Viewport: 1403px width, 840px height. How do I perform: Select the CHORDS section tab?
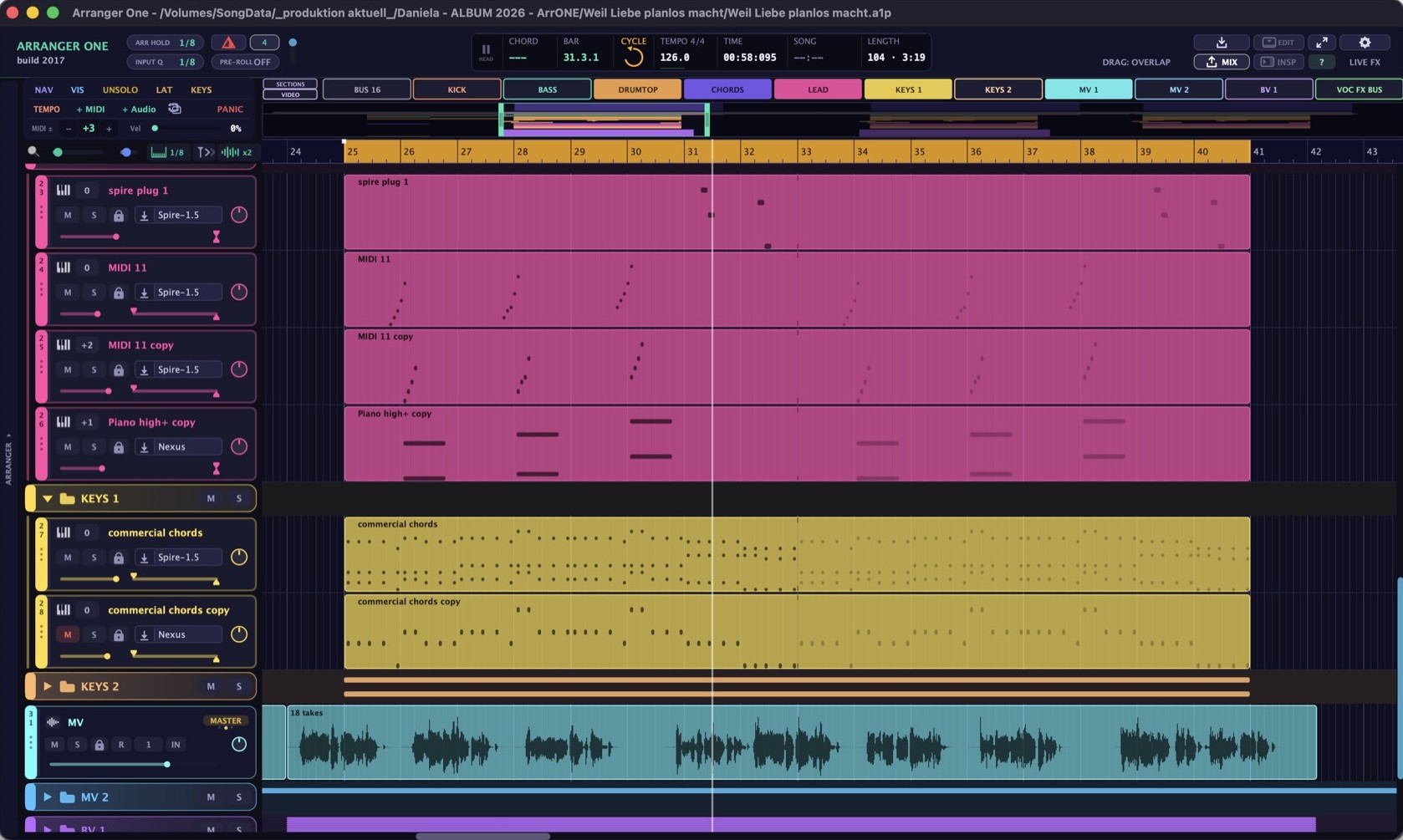pyautogui.click(x=727, y=89)
